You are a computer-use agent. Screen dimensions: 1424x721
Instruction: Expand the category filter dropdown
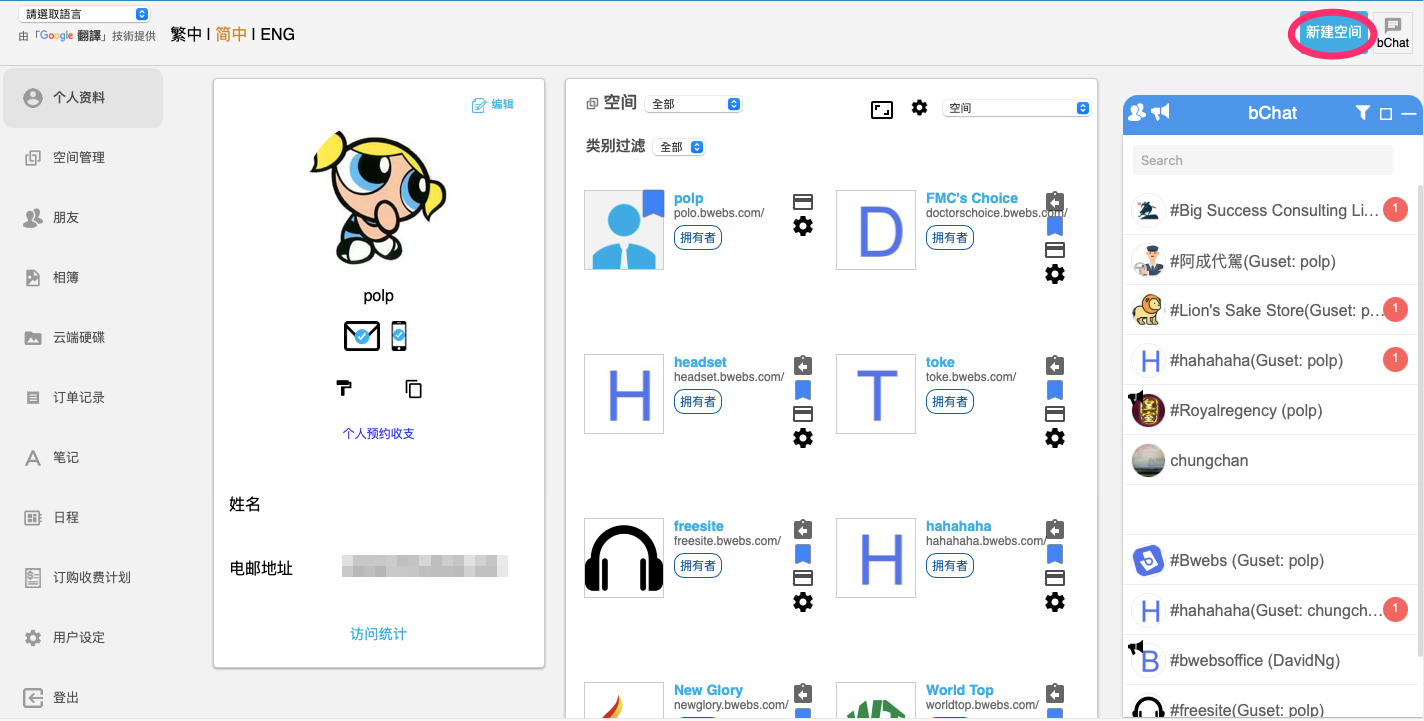pyautogui.click(x=679, y=147)
